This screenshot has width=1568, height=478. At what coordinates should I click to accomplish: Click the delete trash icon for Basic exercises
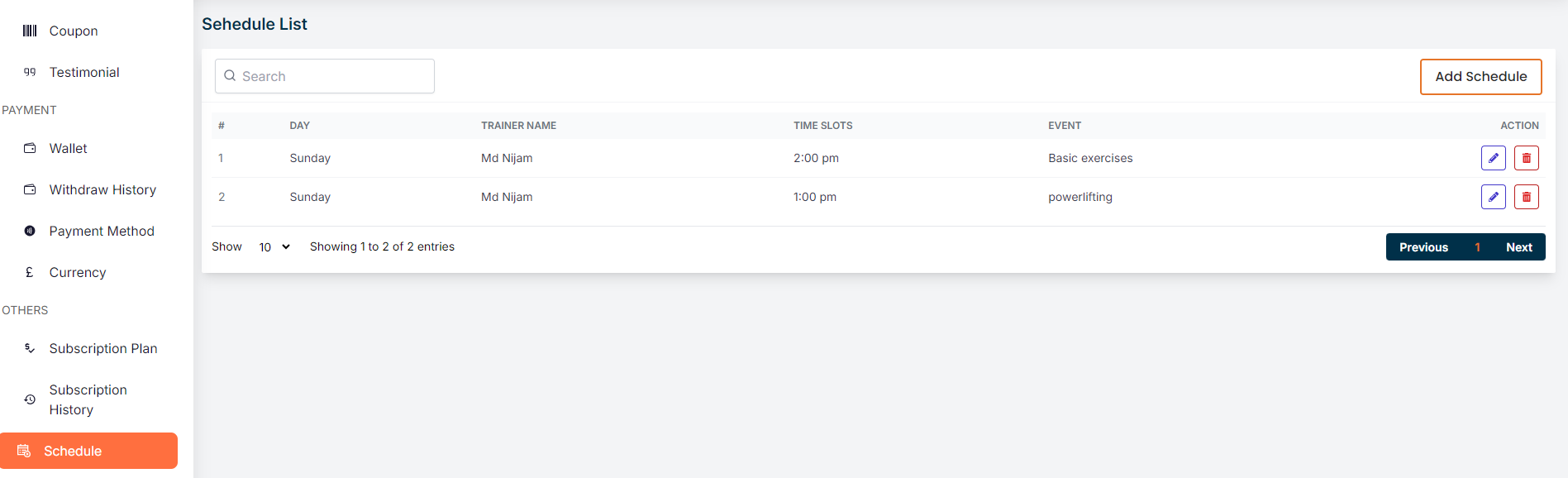tap(1526, 158)
